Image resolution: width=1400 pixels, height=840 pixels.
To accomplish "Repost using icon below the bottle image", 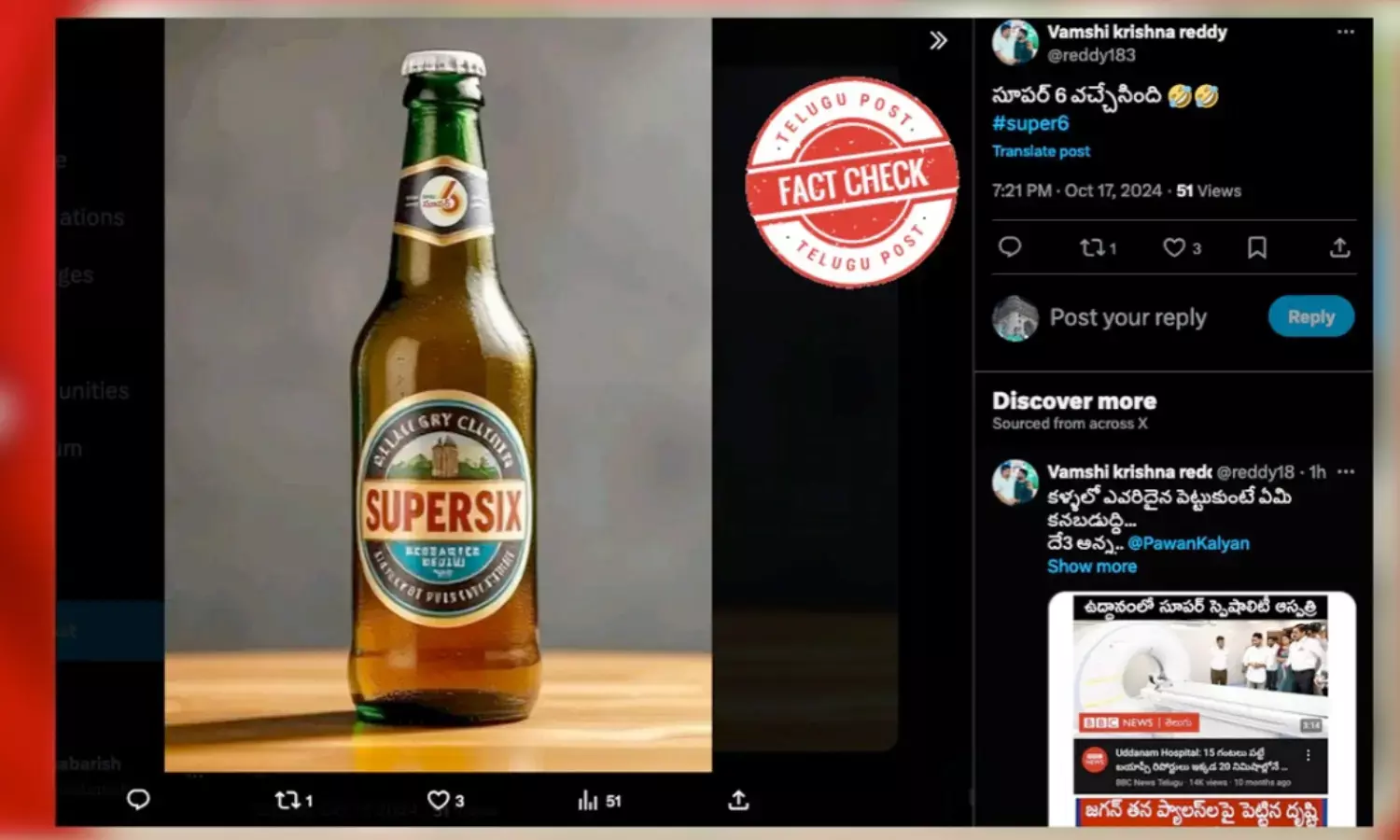I will [287, 800].
